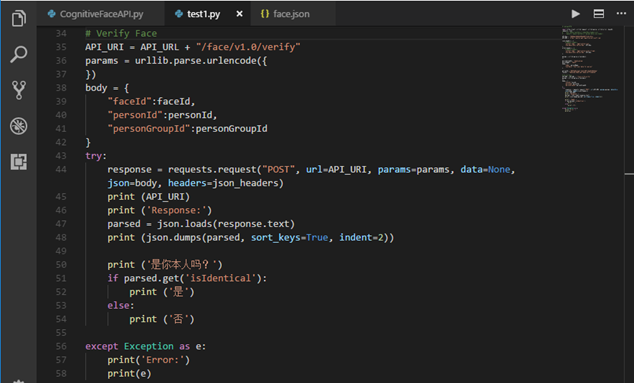This screenshot has width=634, height=383.
Task: Open the More Actions ellipsis menu
Action: click(621, 13)
